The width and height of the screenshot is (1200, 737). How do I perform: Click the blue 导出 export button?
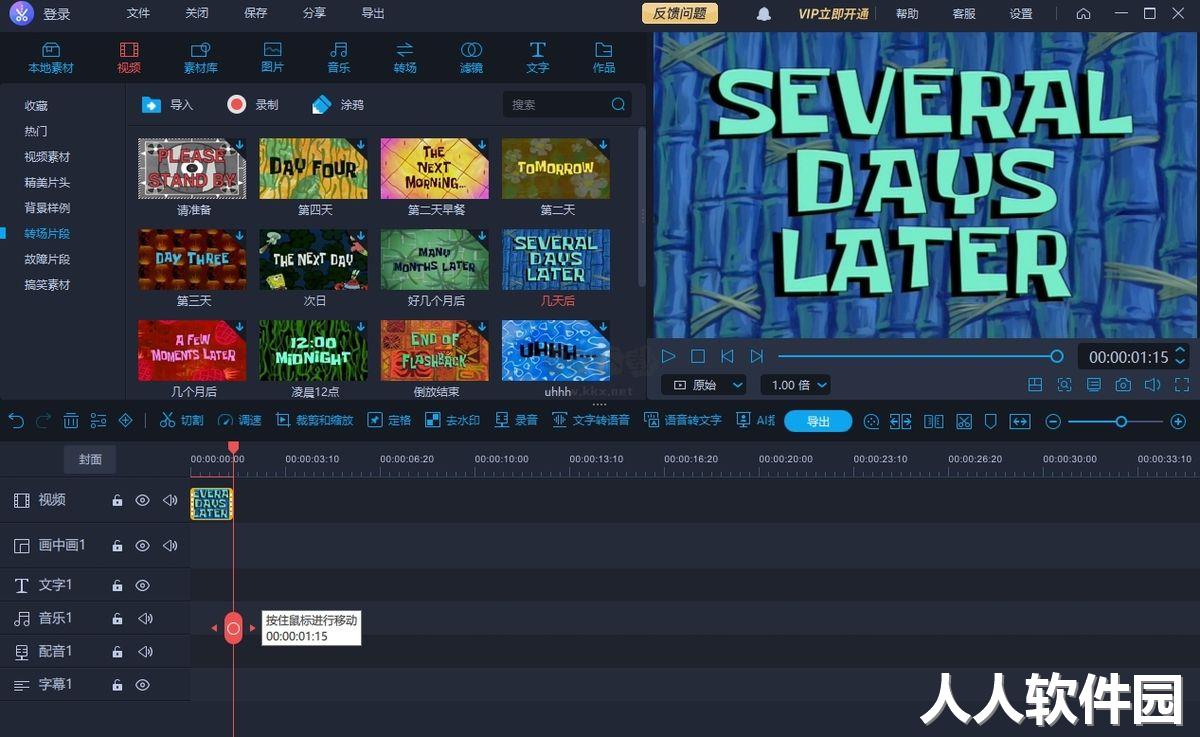[818, 421]
